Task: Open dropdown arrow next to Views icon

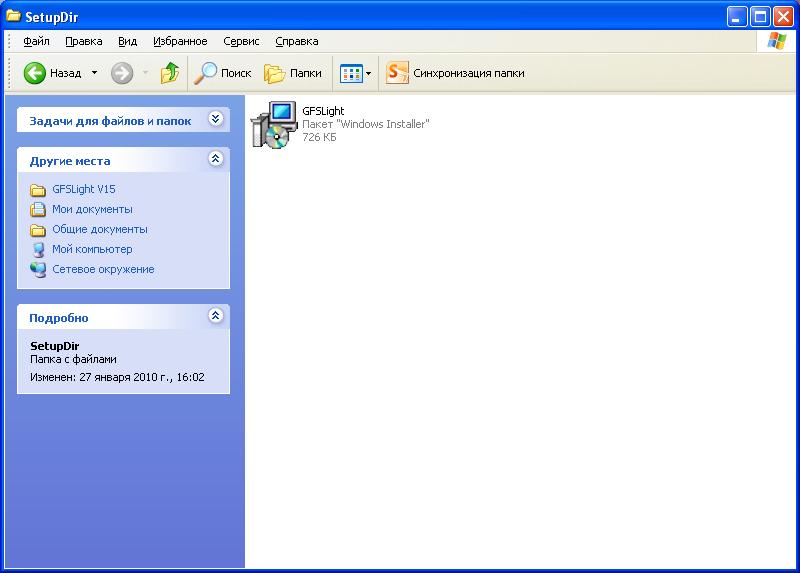Action: point(368,73)
